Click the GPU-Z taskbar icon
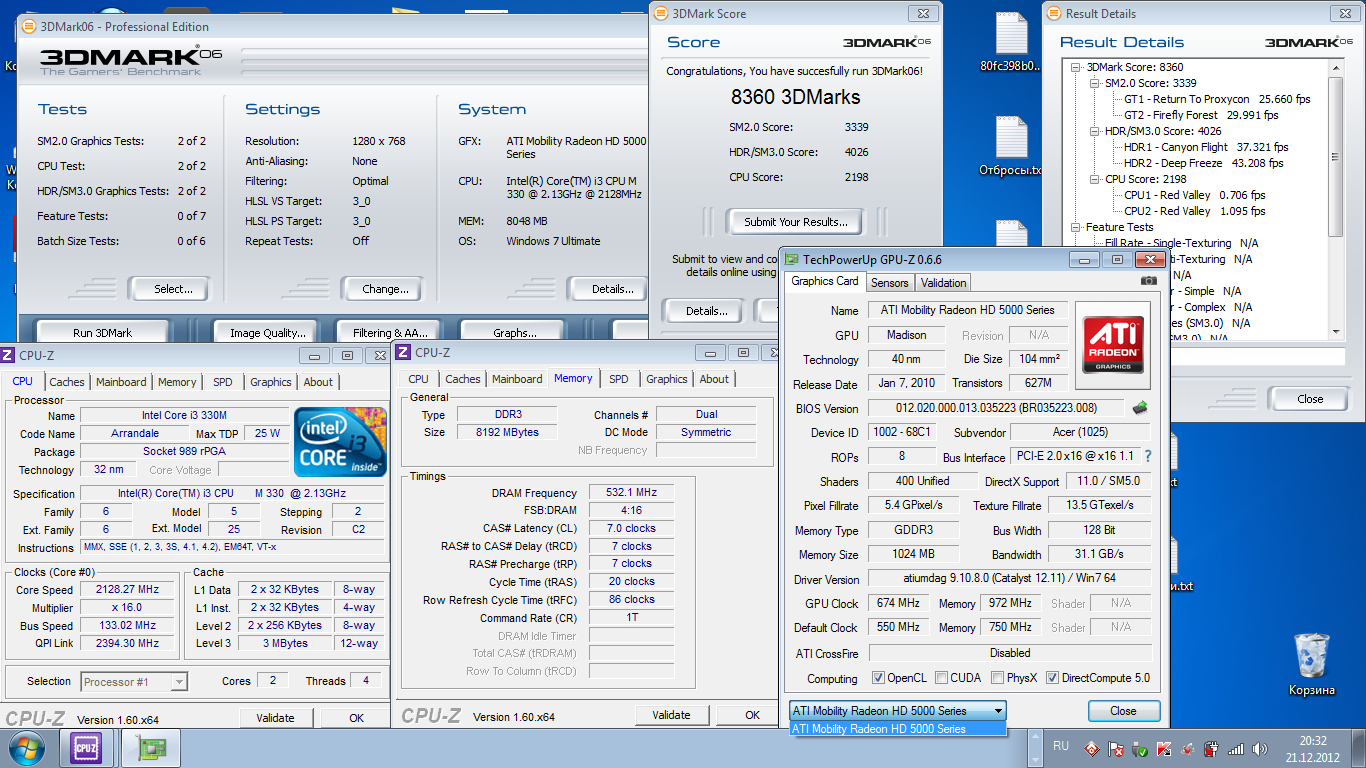The height and width of the screenshot is (768, 1366). point(151,748)
